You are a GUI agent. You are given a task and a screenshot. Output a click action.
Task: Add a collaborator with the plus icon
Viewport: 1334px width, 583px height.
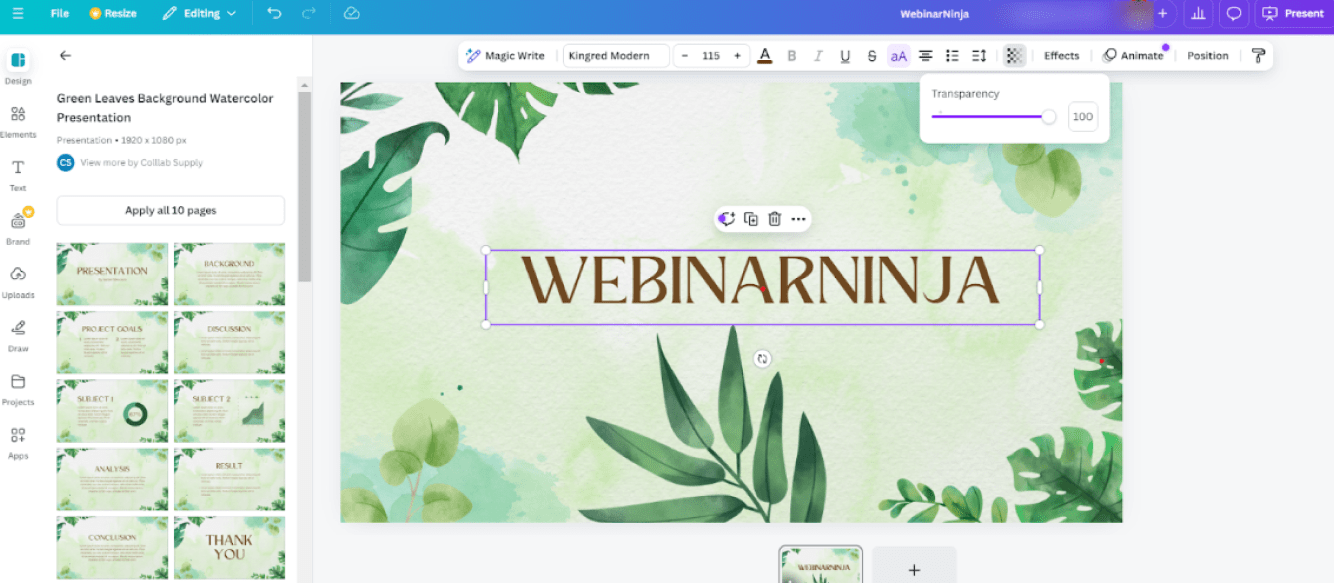click(x=1162, y=14)
